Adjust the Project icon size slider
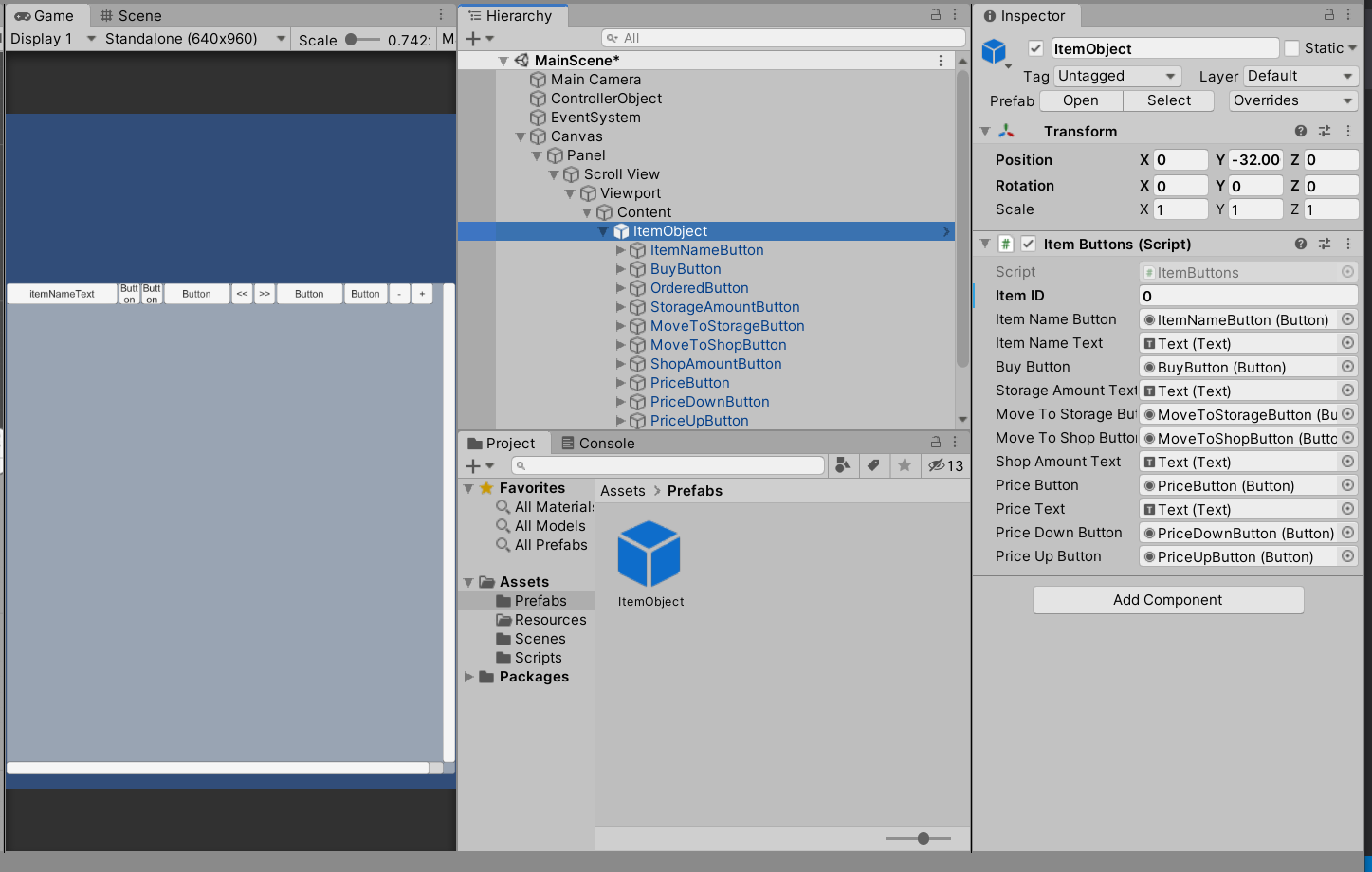The image size is (1372, 872). point(919,838)
